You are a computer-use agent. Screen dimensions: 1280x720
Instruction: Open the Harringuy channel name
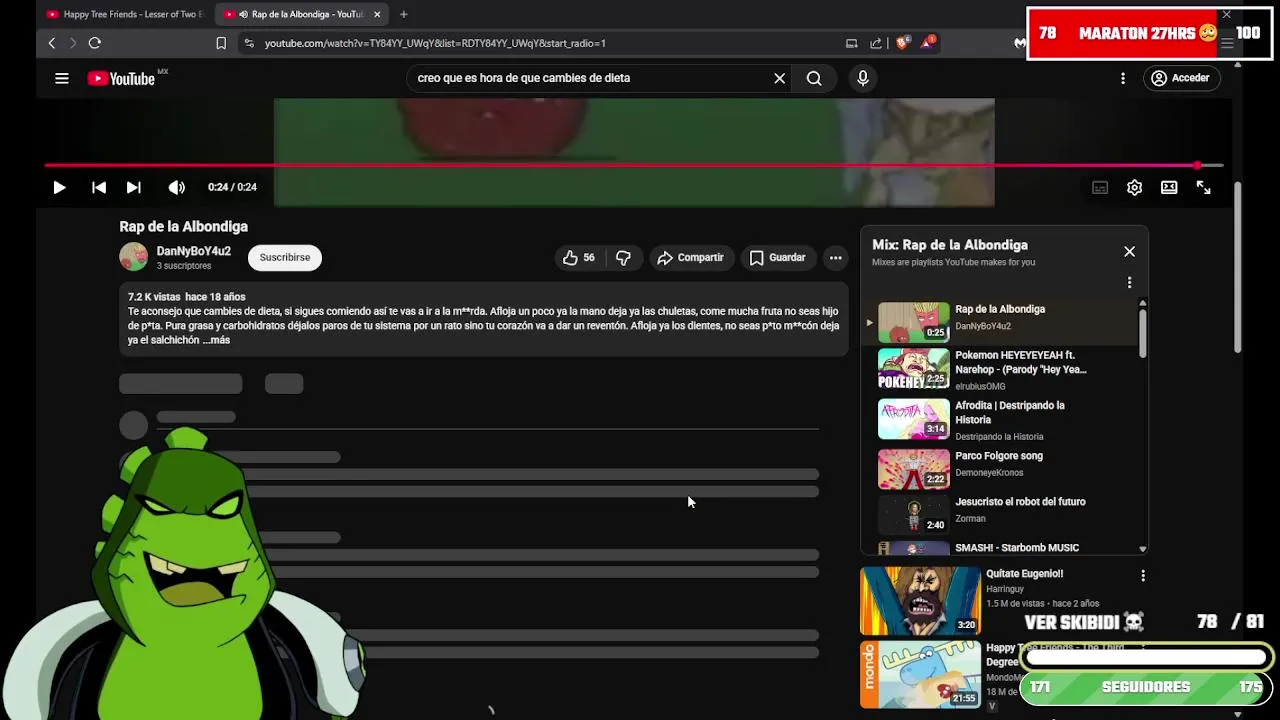tap(1005, 589)
